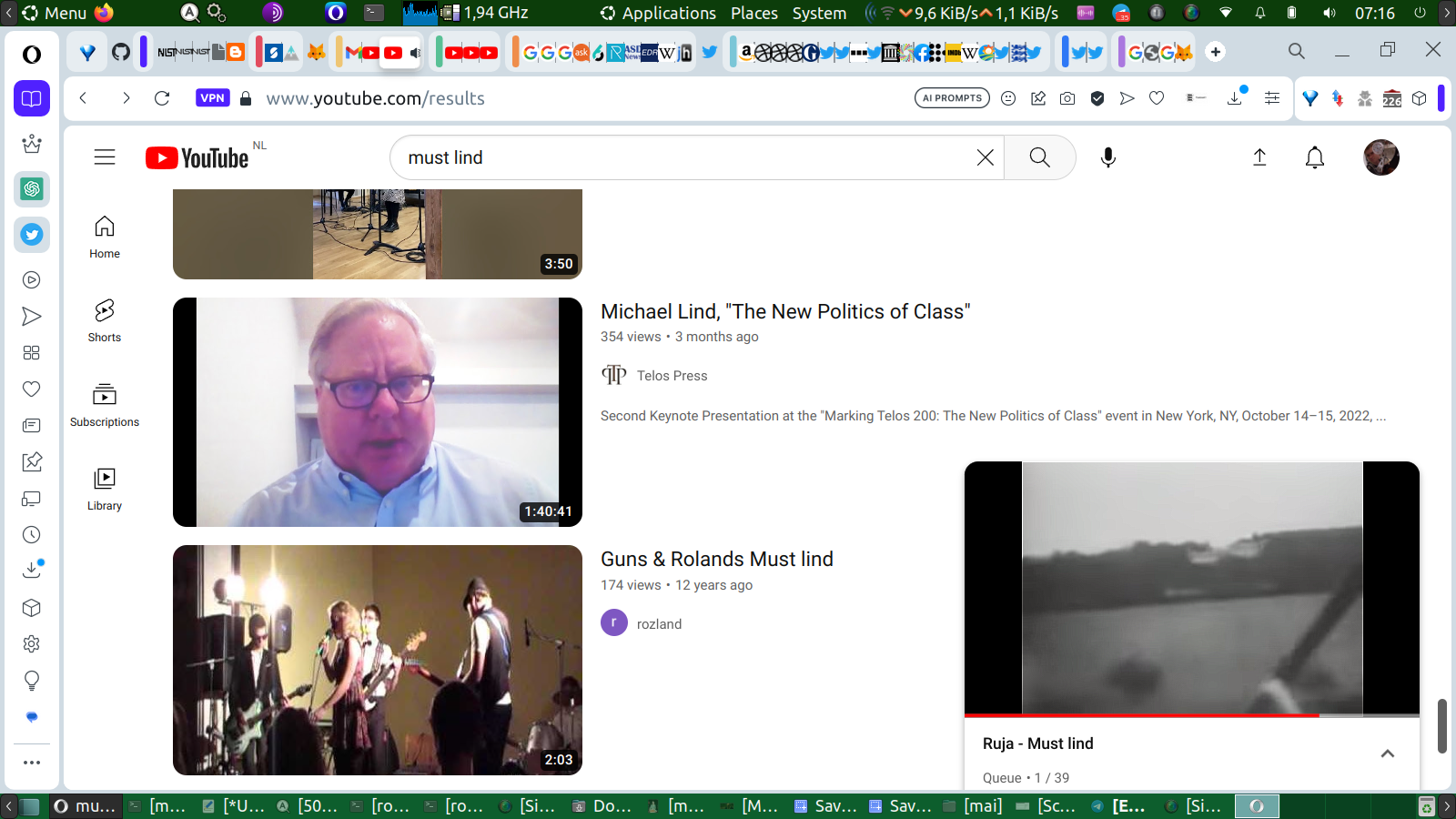This screenshot has width=1456, height=819.
Task: Edit the 'must lind' search field
Action: (687, 157)
